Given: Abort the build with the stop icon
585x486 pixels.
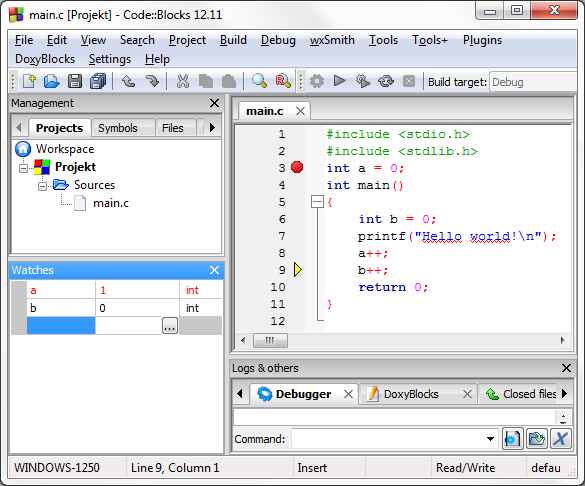Looking at the screenshot, I should 409,81.
